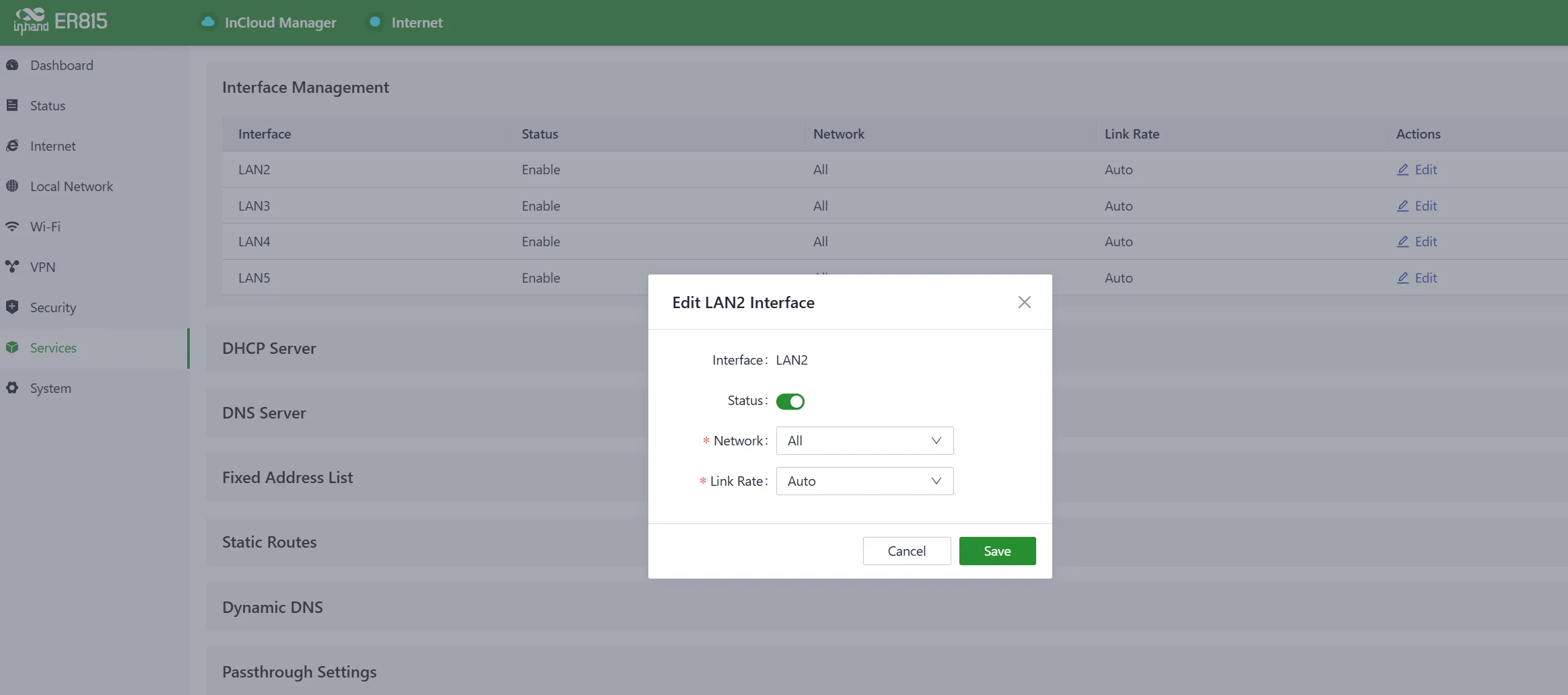Click the VPN nodes icon
1568x695 pixels.
click(12, 267)
